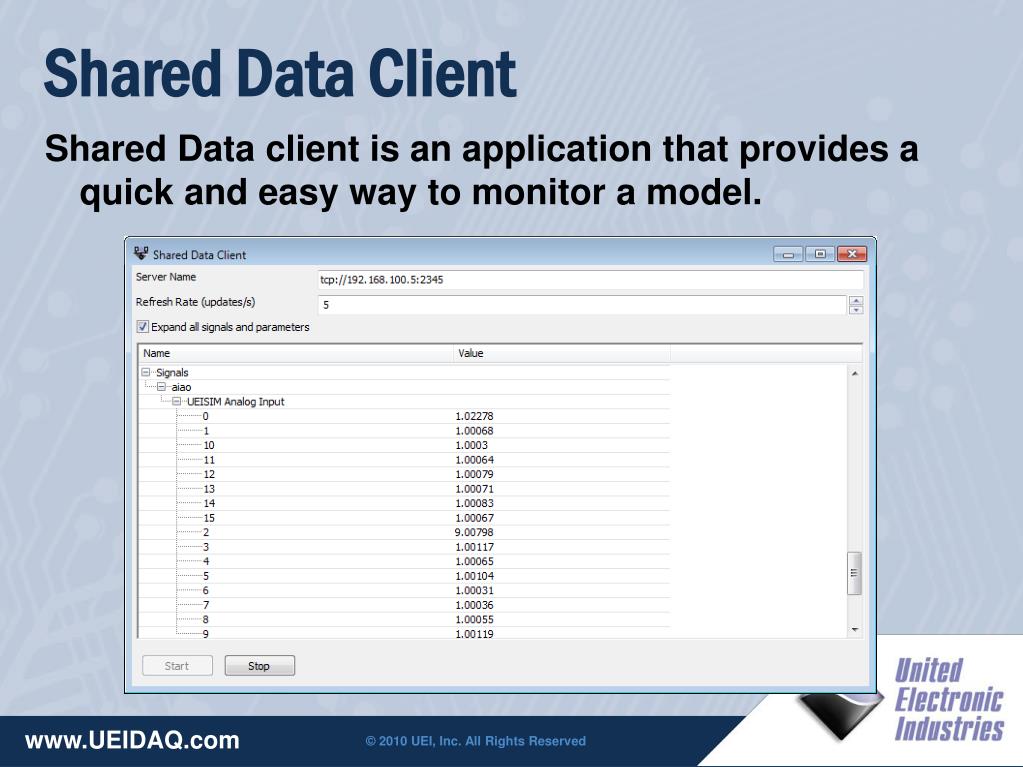Minimize the Shared Data Client window
The height and width of the screenshot is (767, 1023).
[788, 254]
